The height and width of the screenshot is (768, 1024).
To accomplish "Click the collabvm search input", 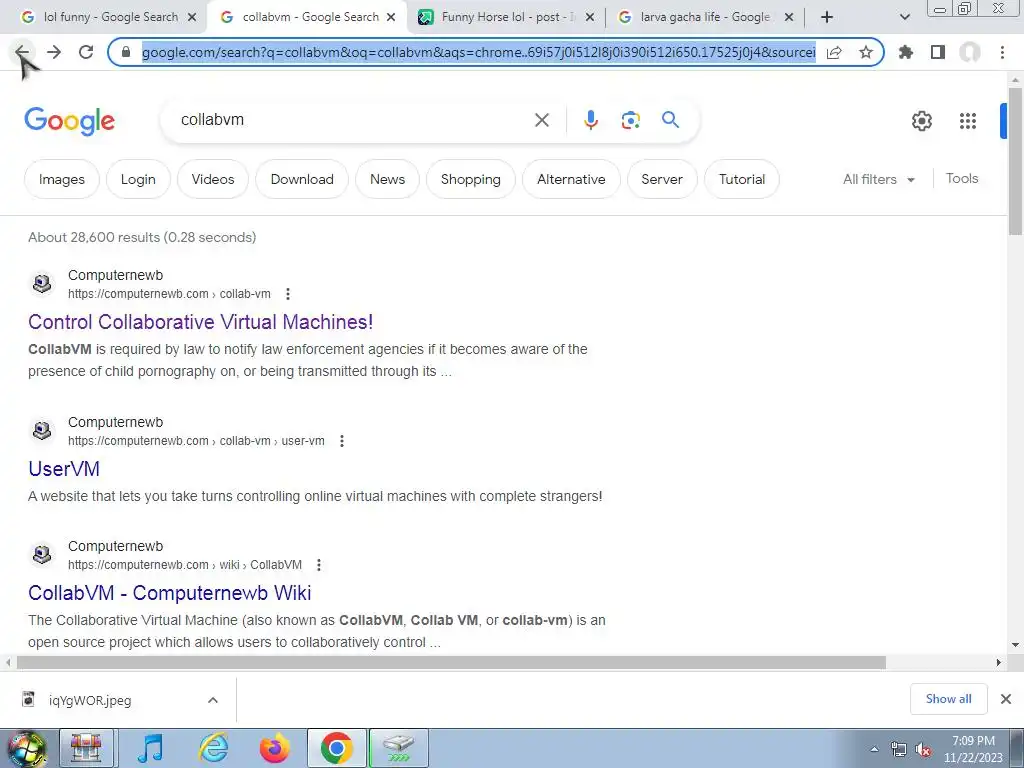I will [x=353, y=120].
